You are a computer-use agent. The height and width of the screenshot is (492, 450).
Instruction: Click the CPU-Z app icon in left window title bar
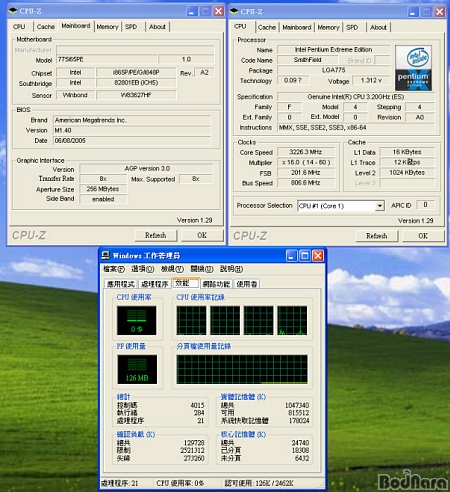click(13, 11)
